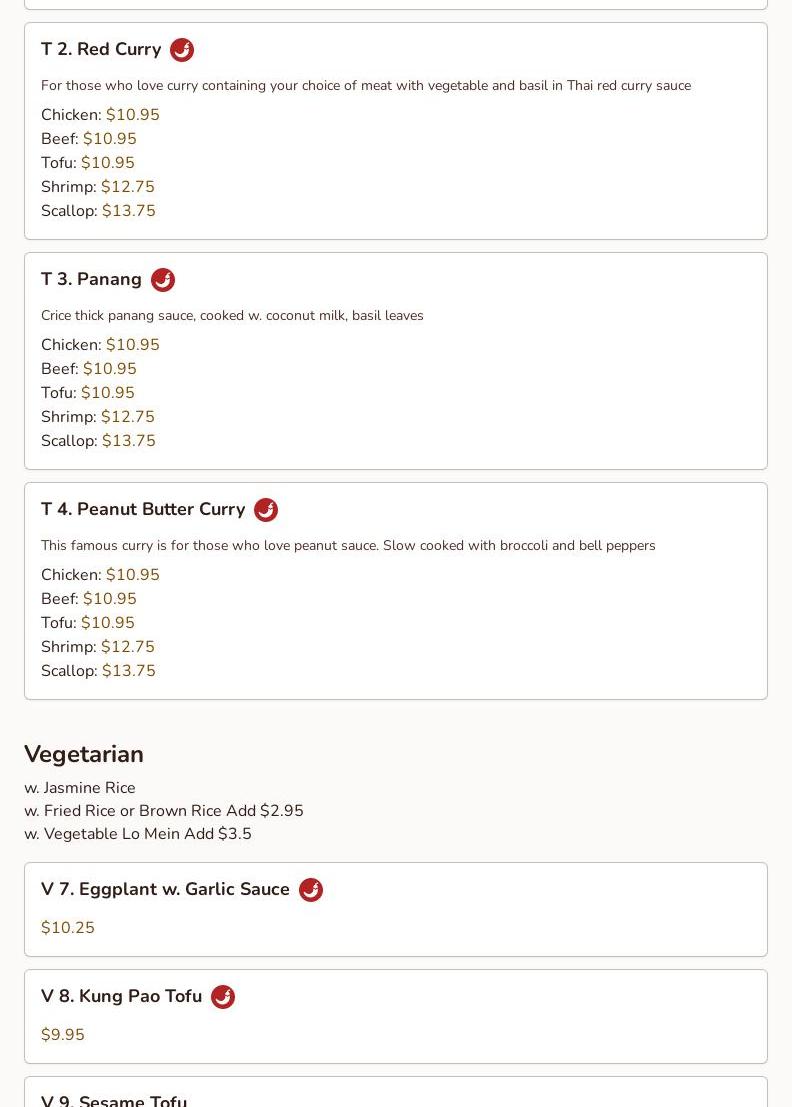Open V 7. Eggplant w. Garlic Sauce
Screen dimensions: 792x1107
click(165, 889)
